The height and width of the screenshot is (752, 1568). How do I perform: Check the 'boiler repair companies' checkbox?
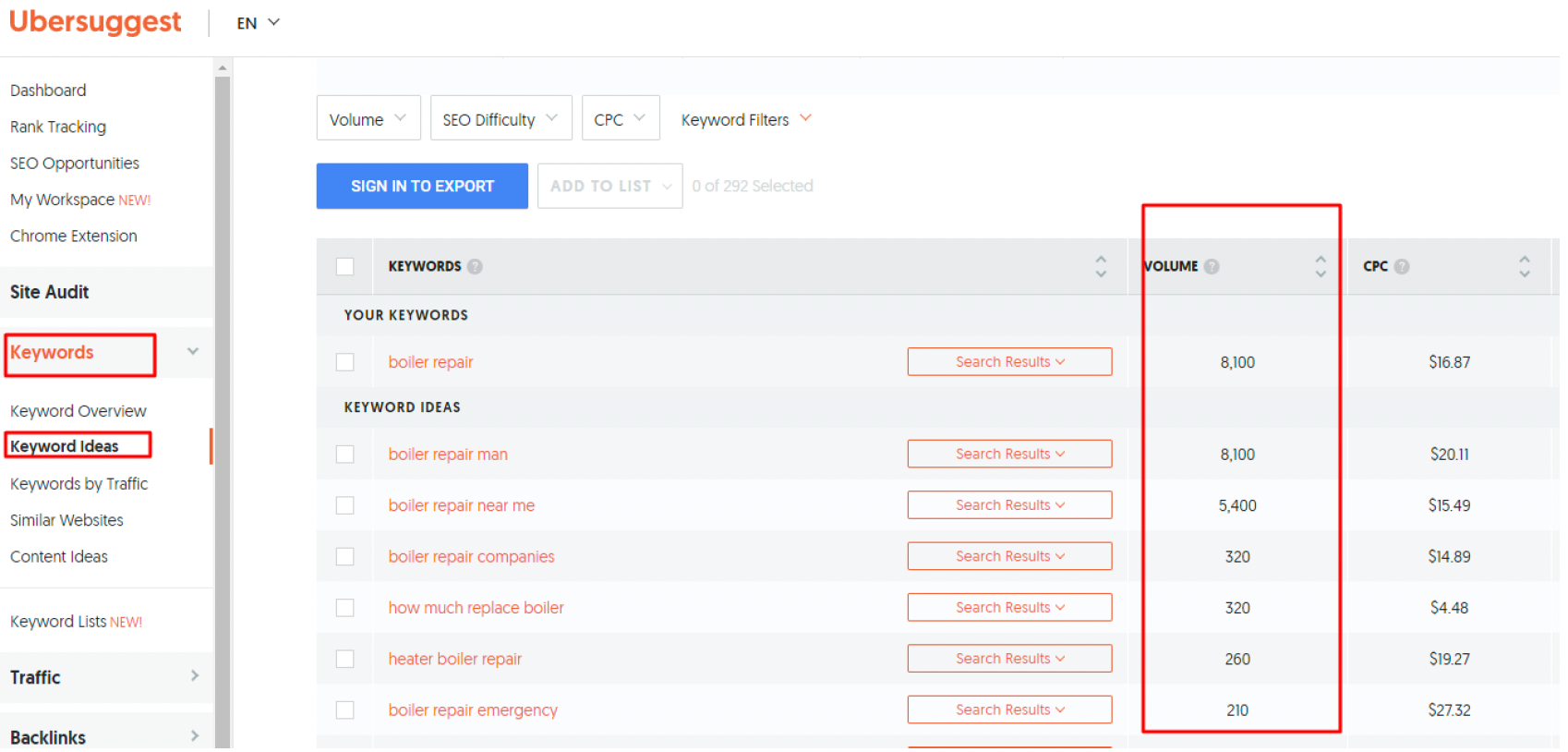point(345,557)
